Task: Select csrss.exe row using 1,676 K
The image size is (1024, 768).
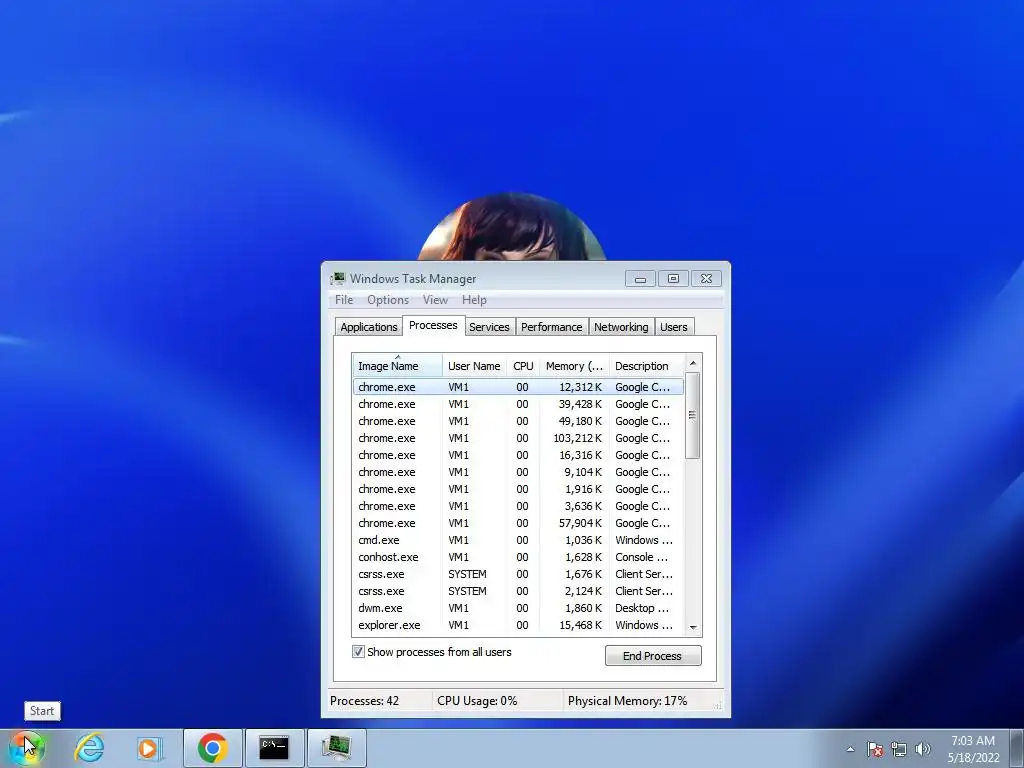Action: tap(519, 574)
